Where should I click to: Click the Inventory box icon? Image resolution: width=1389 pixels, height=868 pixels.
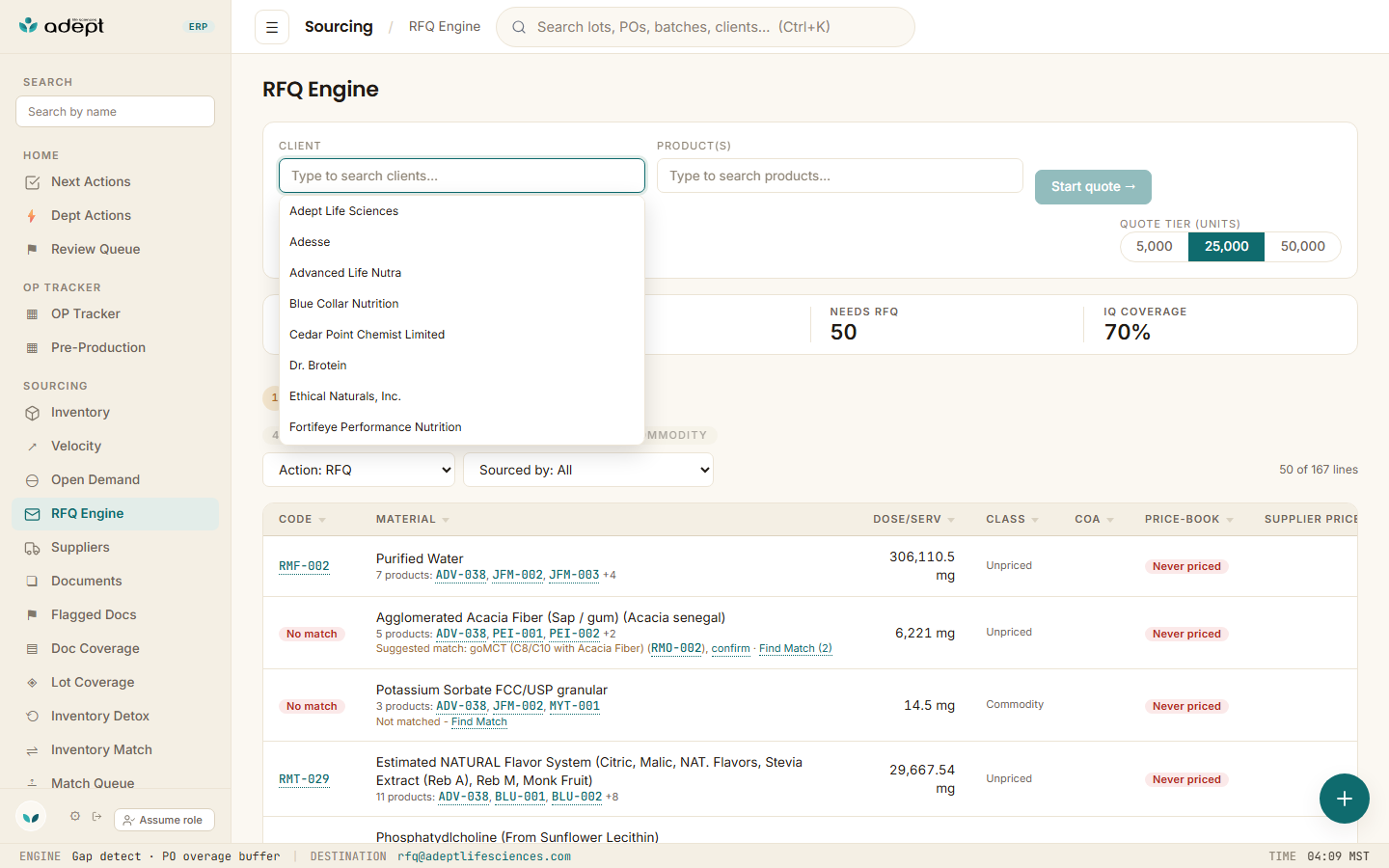pos(32,413)
